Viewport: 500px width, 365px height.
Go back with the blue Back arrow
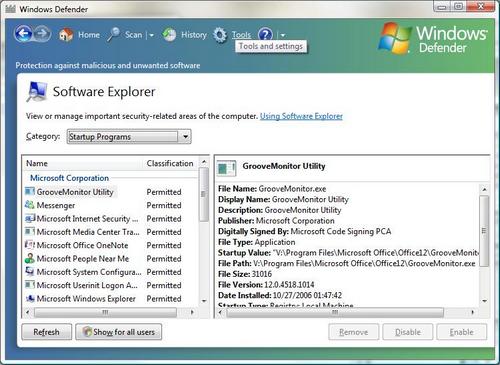point(23,34)
